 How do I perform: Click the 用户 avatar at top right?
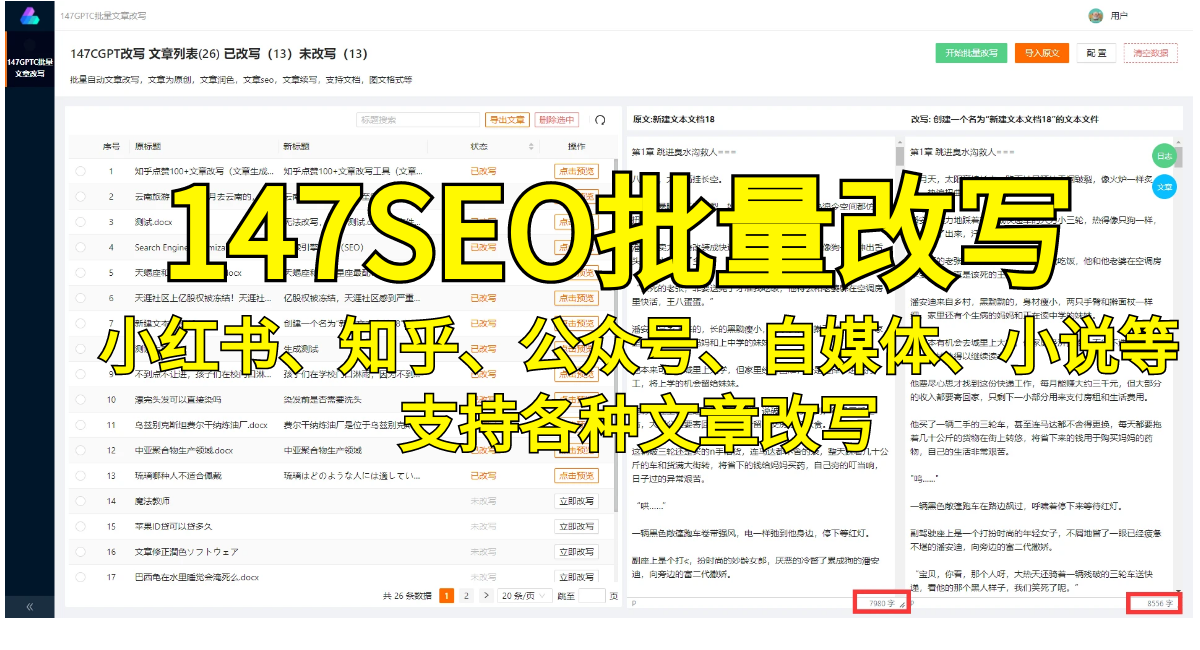[x=1094, y=14]
